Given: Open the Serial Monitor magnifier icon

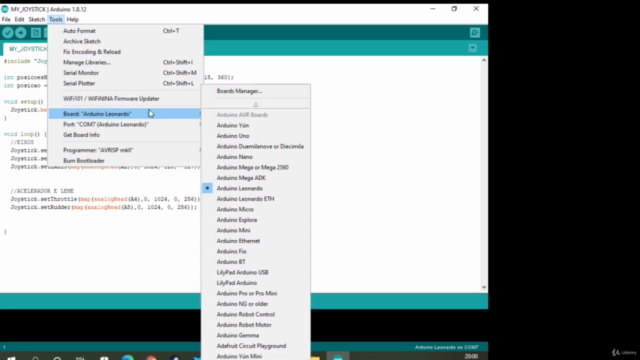Looking at the screenshot, I should click(x=475, y=33).
